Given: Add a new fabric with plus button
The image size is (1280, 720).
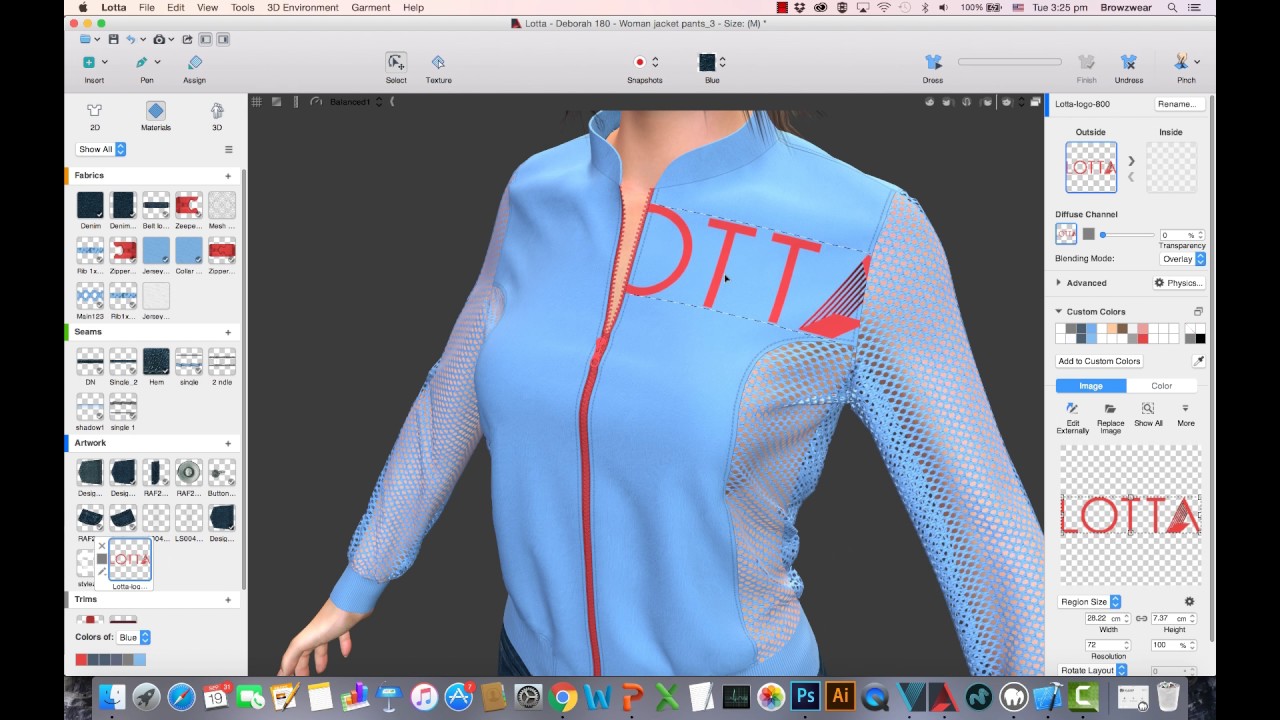Looking at the screenshot, I should (228, 175).
